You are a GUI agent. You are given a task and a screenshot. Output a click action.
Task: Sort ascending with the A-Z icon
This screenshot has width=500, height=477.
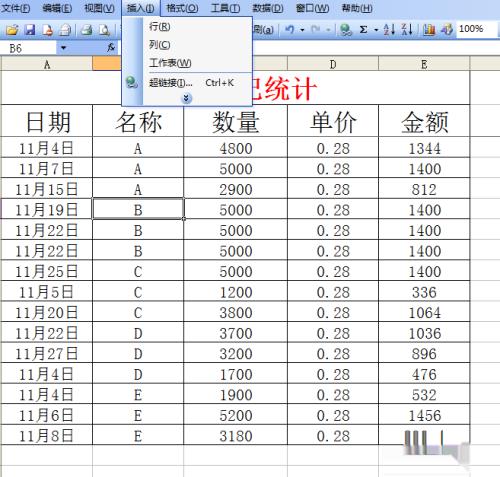click(389, 30)
